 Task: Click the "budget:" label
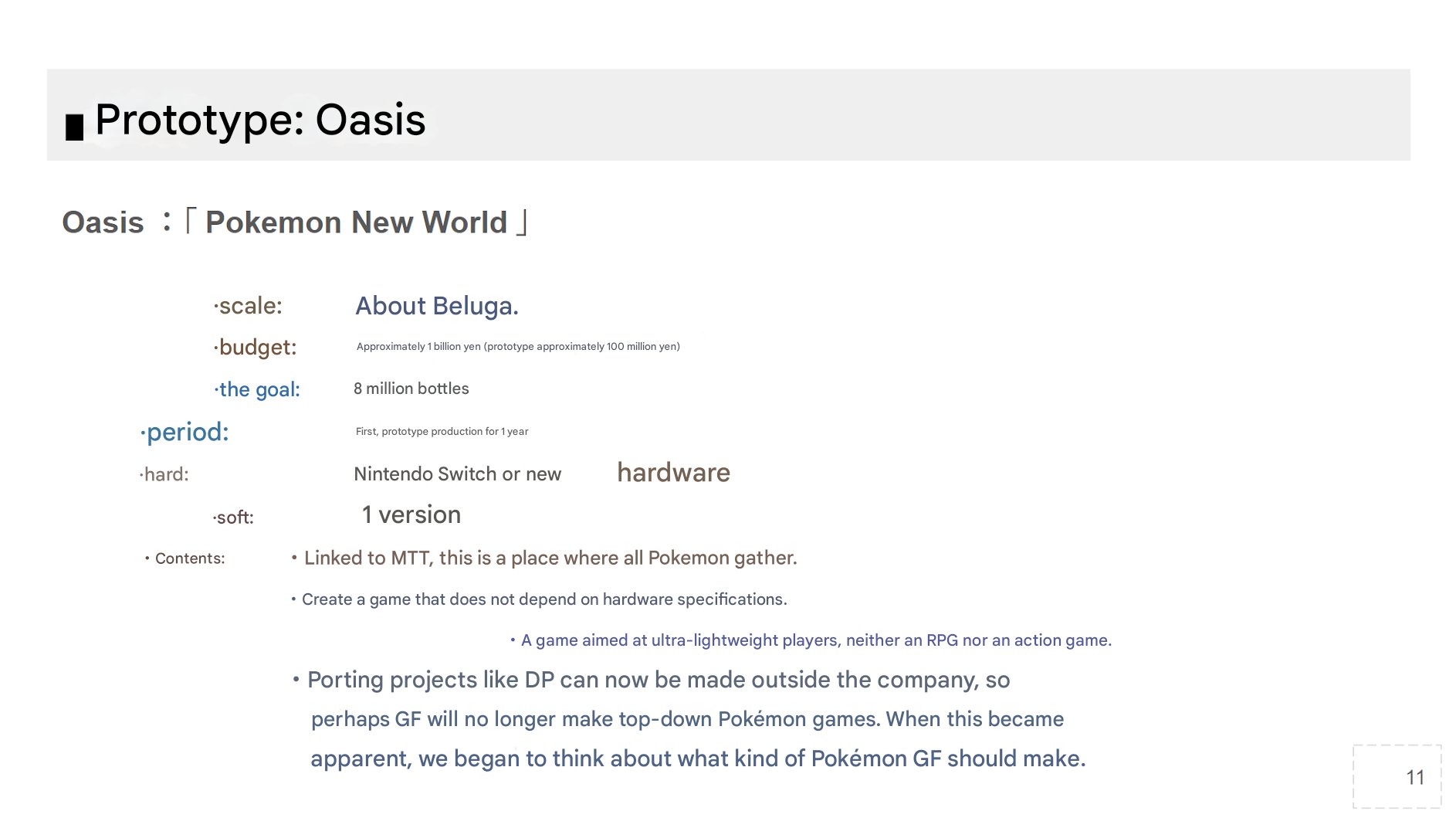(x=256, y=348)
